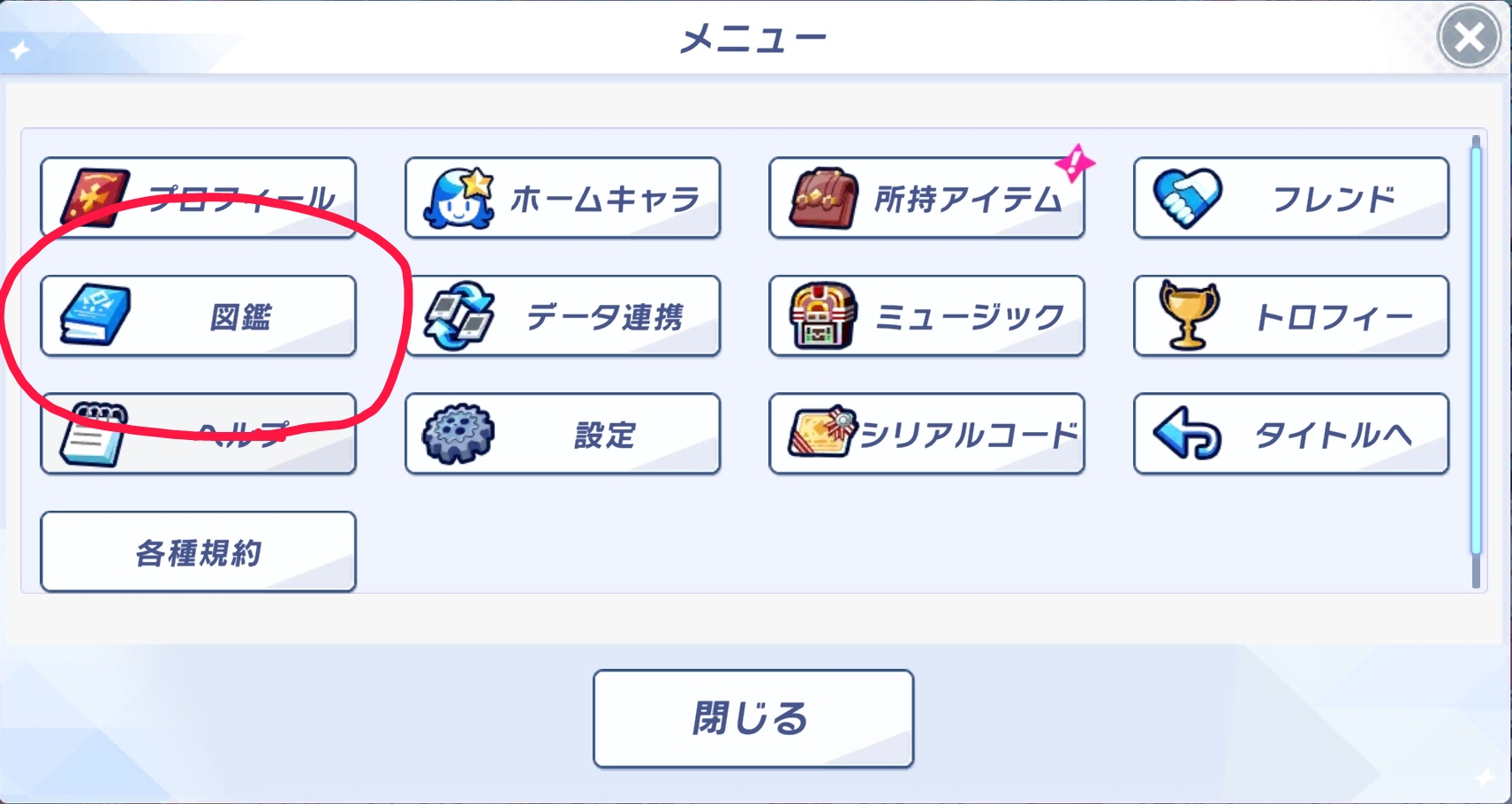
Task: Select the データ連携 label text
Action: coord(605,316)
